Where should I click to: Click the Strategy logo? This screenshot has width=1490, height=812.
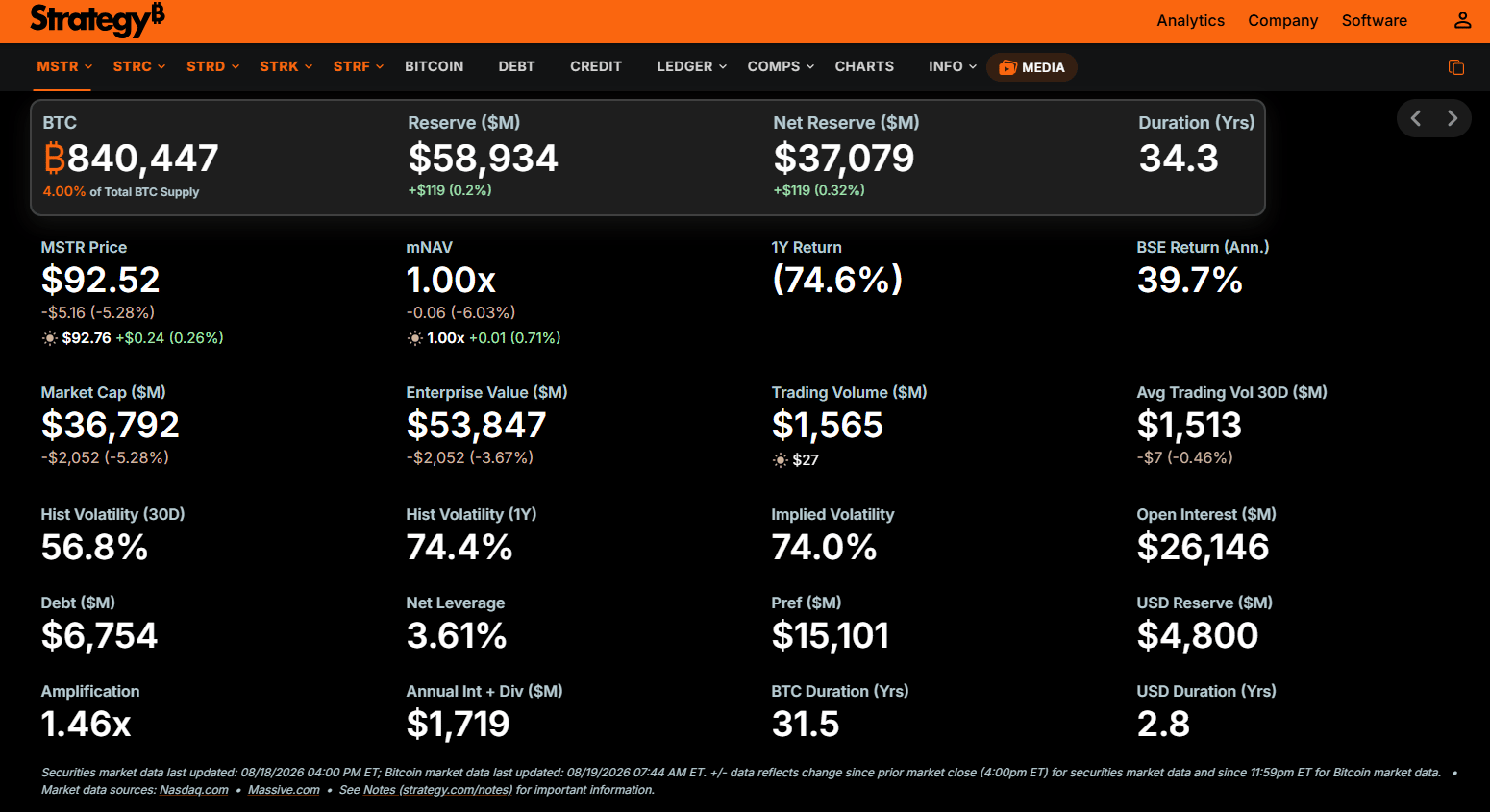click(x=97, y=19)
